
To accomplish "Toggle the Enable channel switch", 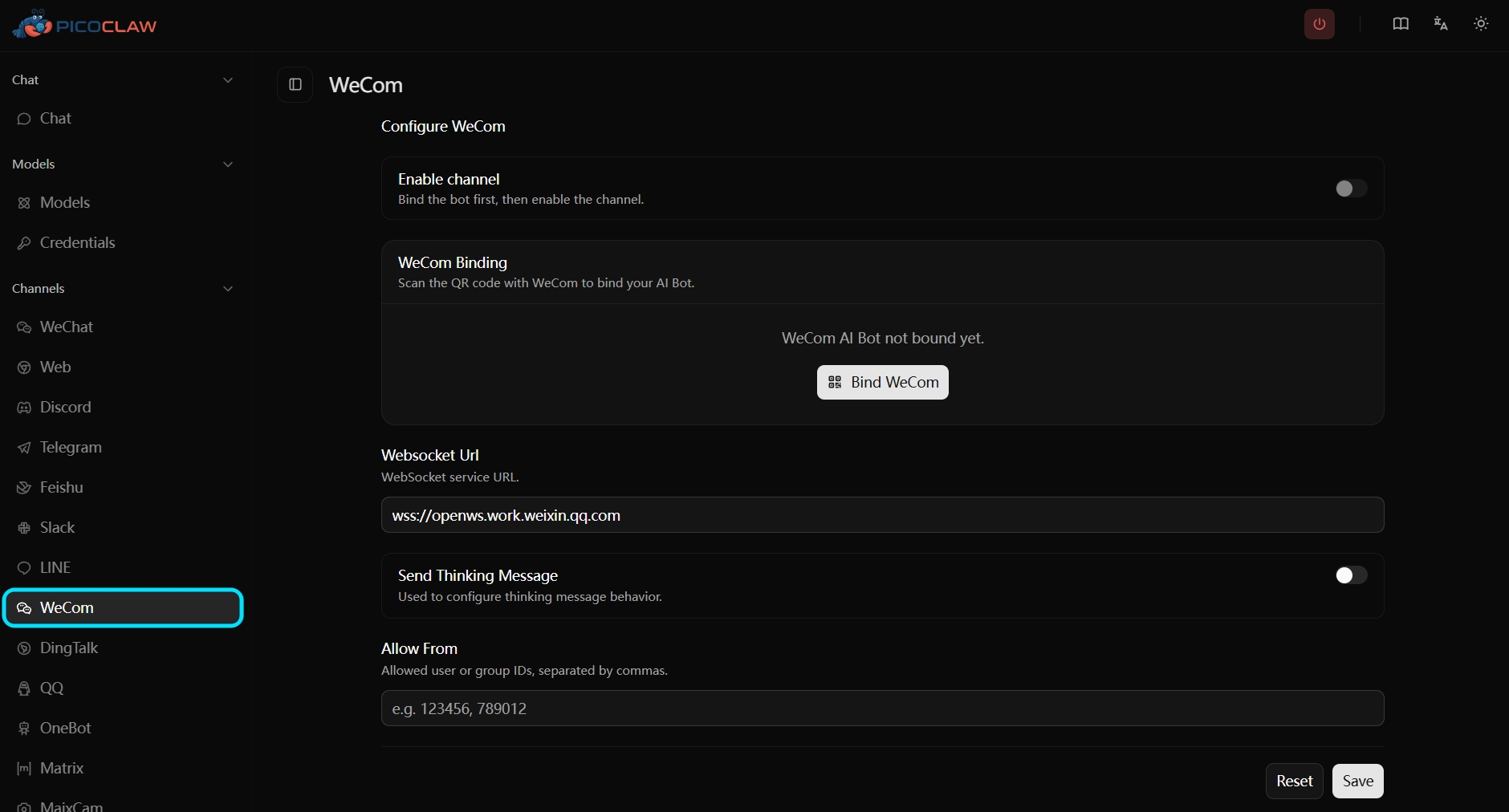I will (1351, 189).
